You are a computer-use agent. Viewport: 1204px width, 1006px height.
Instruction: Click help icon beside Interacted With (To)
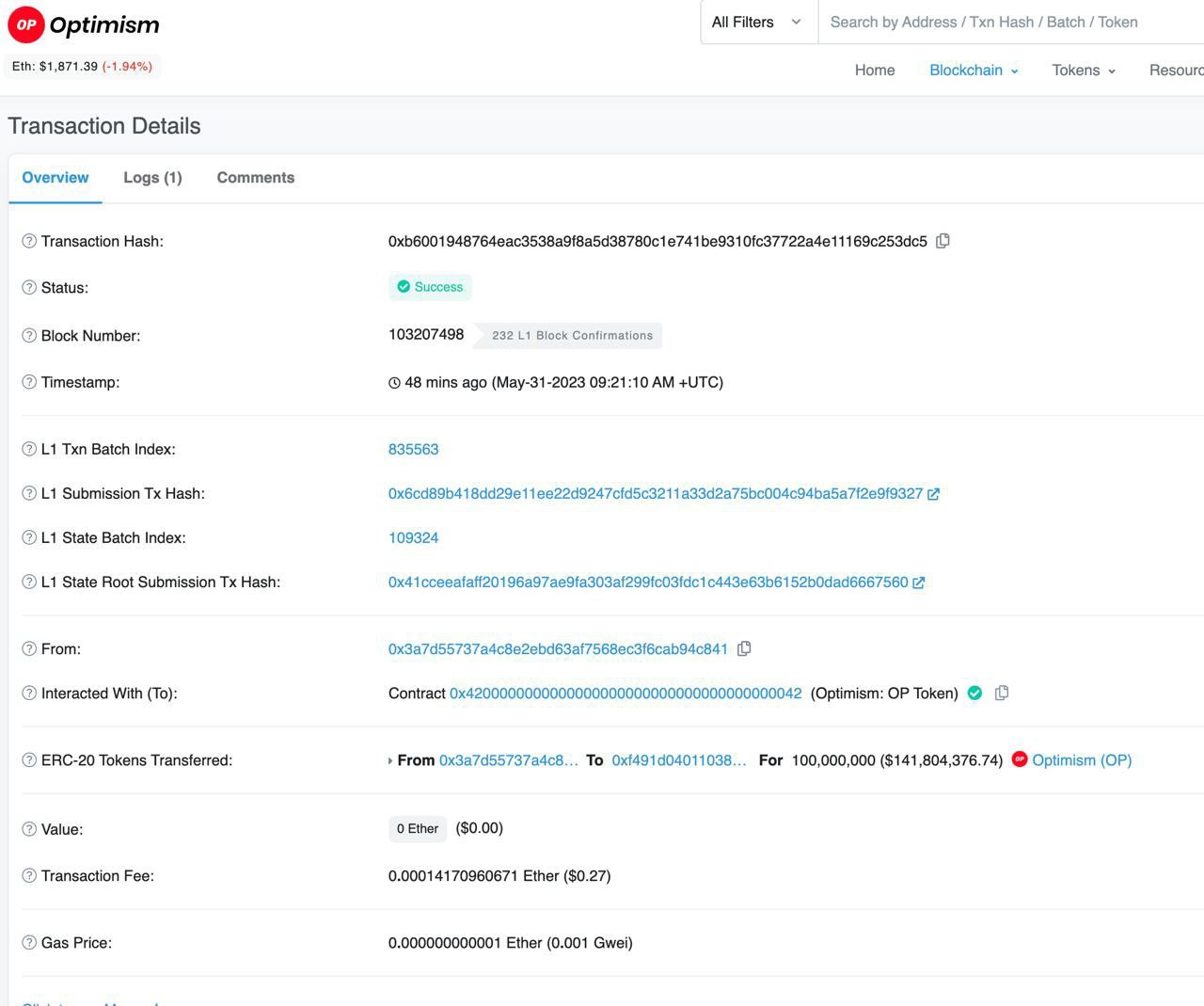click(29, 693)
